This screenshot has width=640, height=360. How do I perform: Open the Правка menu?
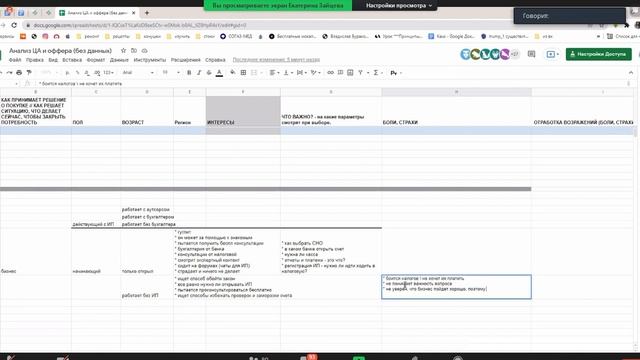pos(35,60)
